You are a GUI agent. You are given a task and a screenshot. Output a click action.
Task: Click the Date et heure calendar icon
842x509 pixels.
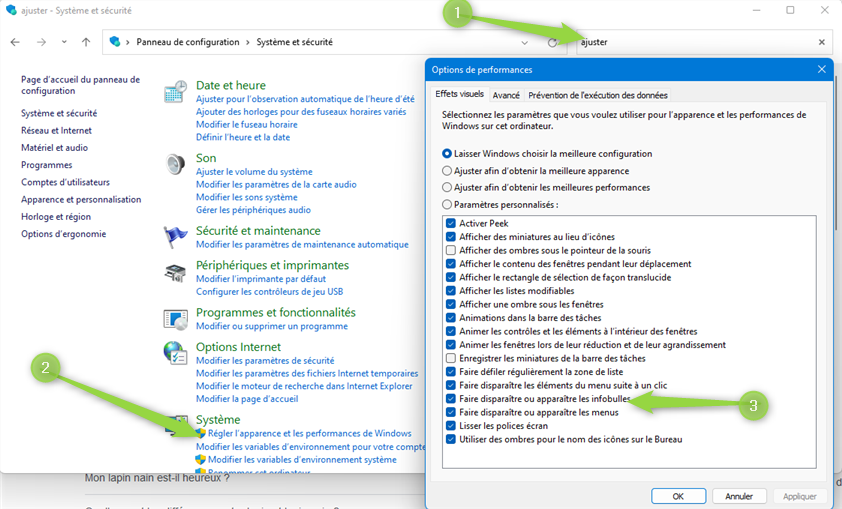tap(176, 91)
